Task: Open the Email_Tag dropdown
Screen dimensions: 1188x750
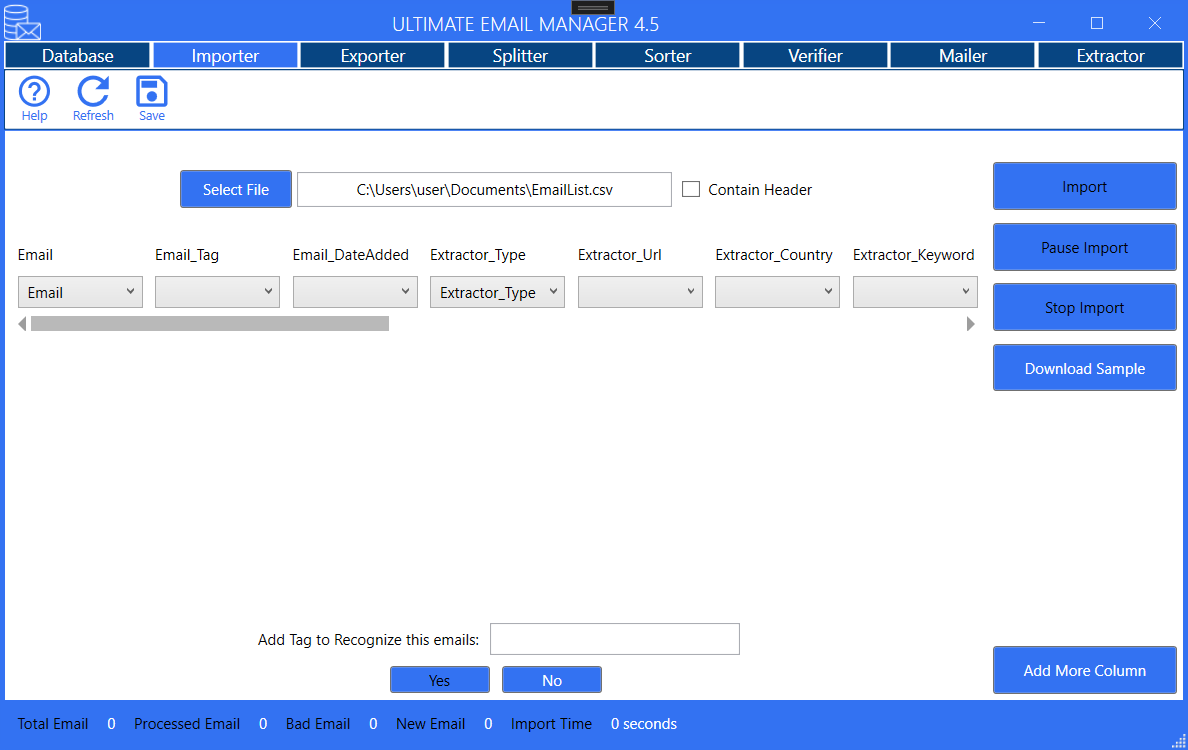Action: [217, 291]
